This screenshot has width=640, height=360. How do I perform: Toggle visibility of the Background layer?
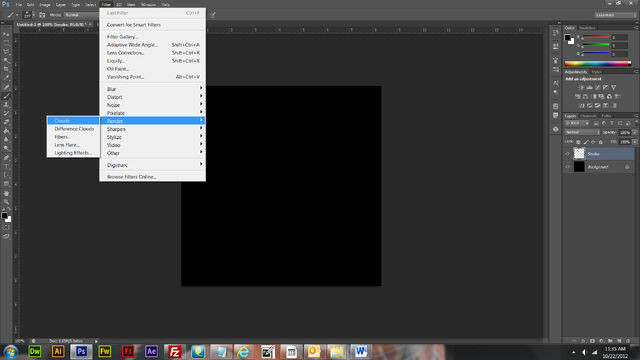[x=567, y=167]
